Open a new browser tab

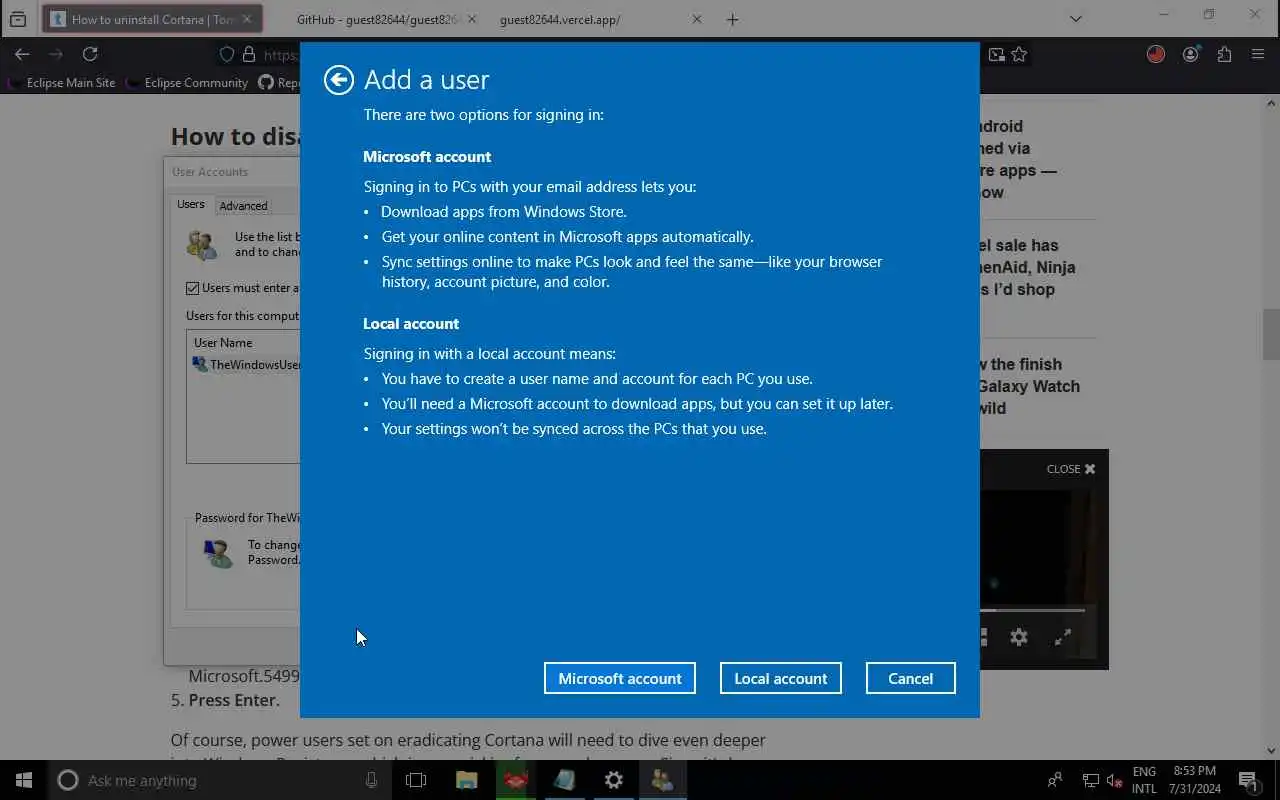pyautogui.click(x=733, y=19)
